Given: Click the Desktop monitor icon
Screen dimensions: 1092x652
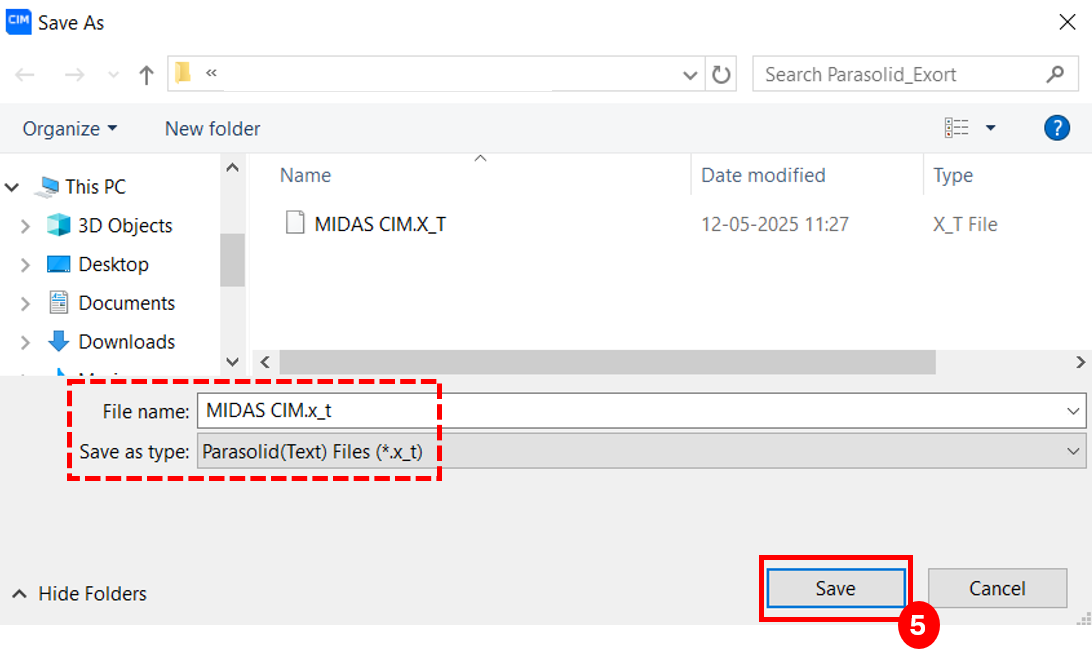Looking at the screenshot, I should click(58, 265).
